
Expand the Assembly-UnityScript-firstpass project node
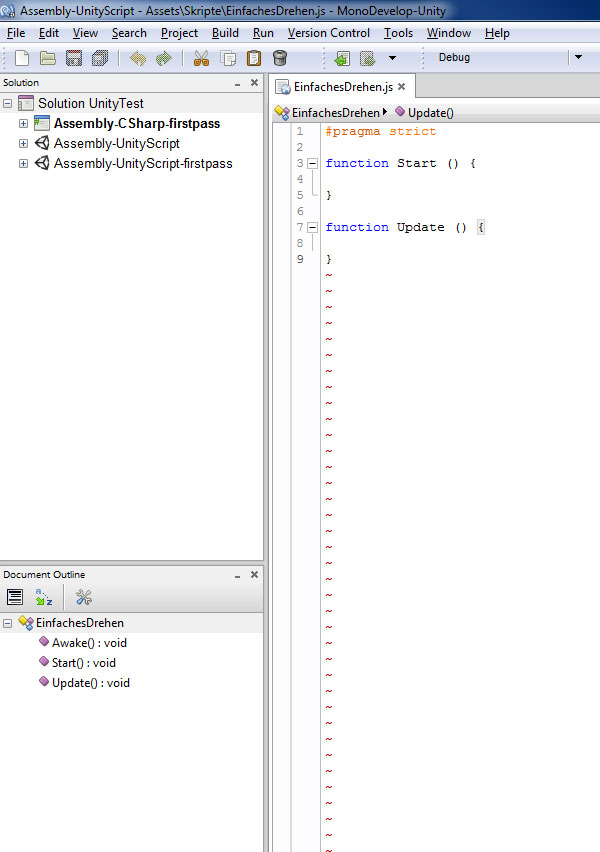coord(23,163)
